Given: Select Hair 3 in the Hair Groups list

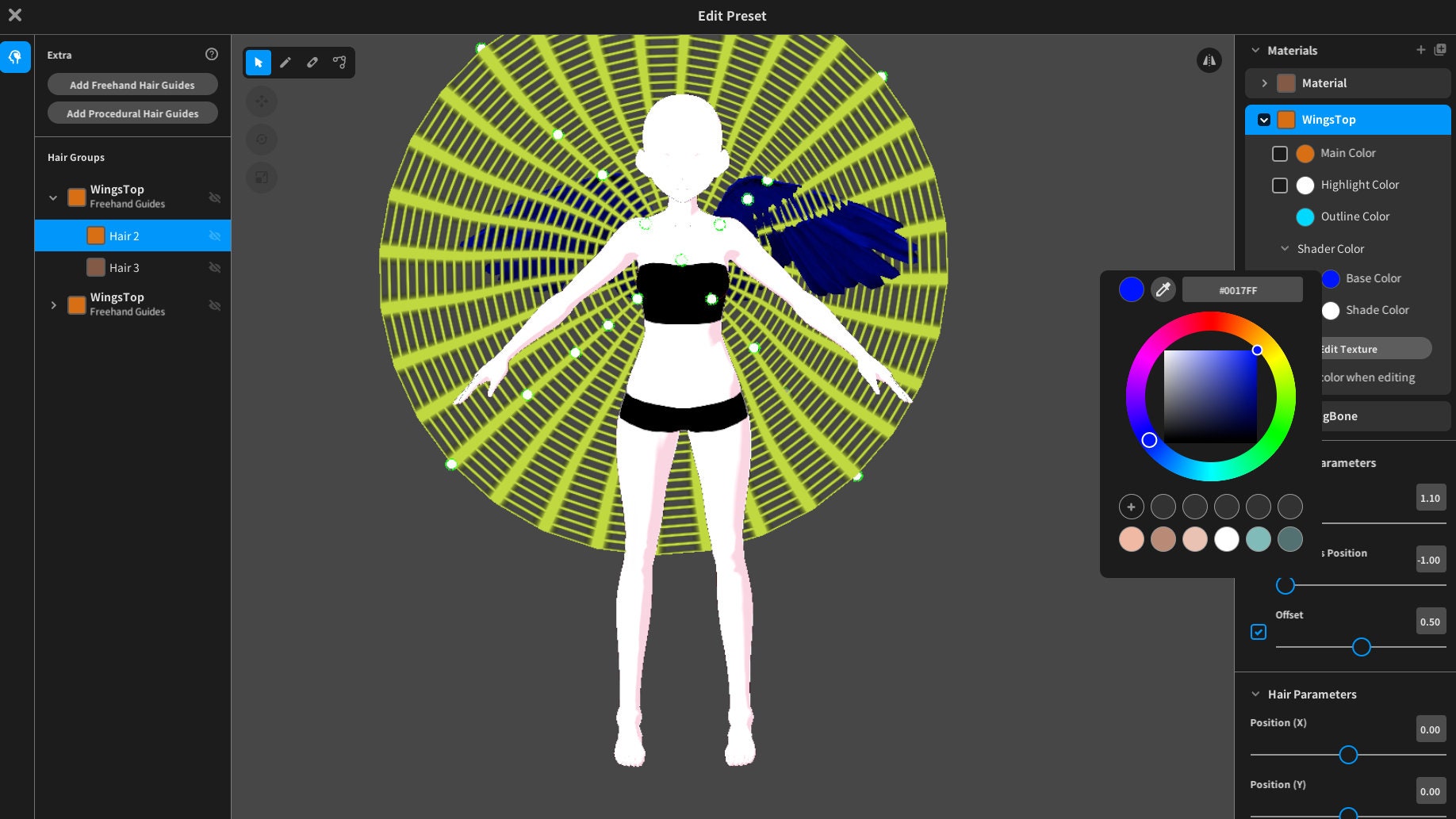Looking at the screenshot, I should click(125, 267).
